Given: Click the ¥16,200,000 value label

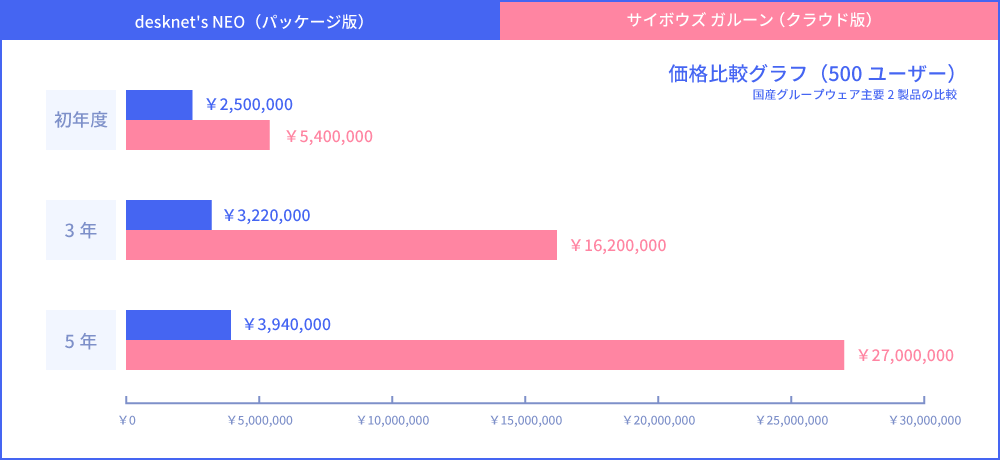Looking at the screenshot, I should coord(617,246).
